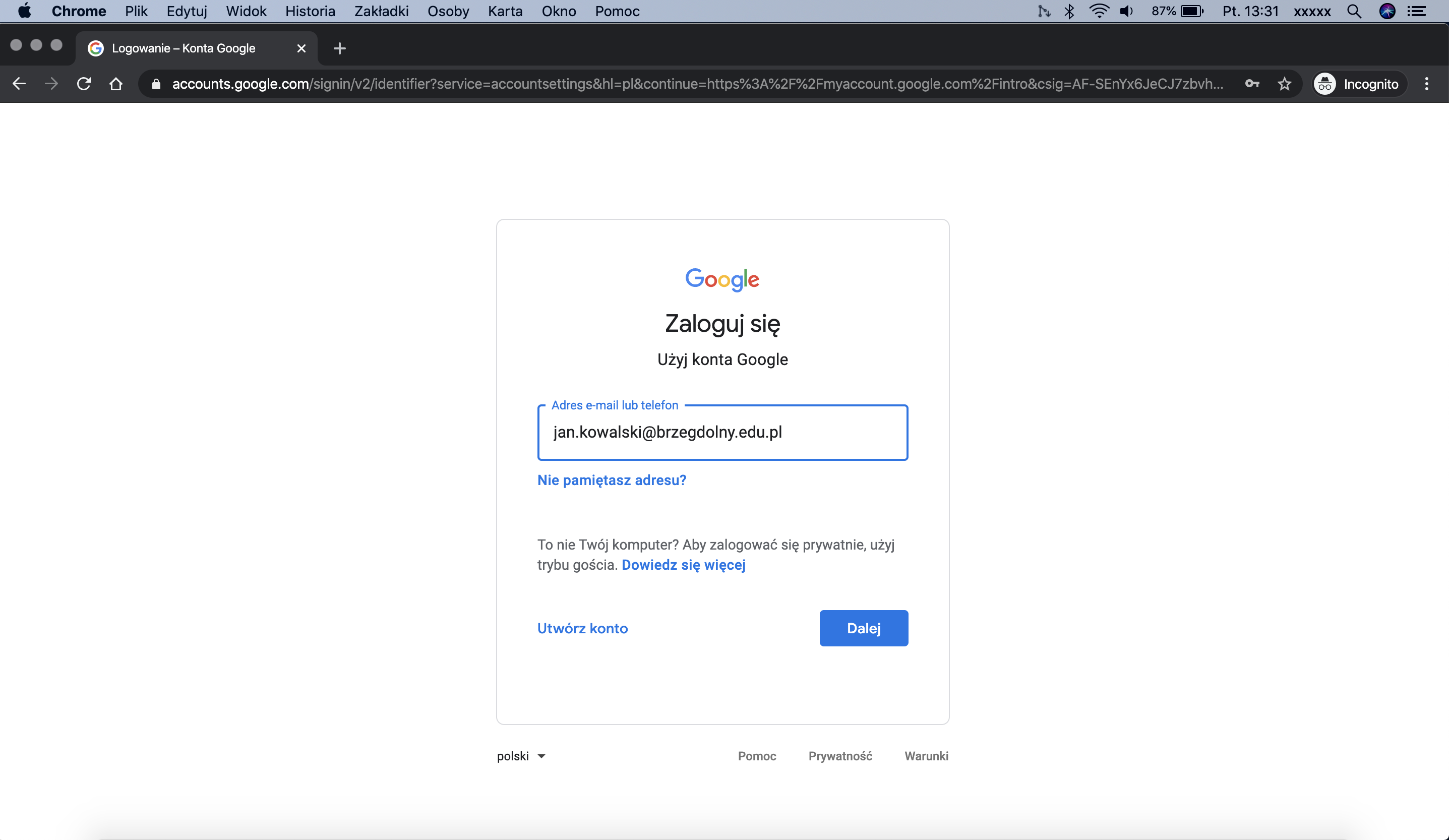Open the Chrome application menu
This screenshot has width=1449, height=840.
[79, 11]
